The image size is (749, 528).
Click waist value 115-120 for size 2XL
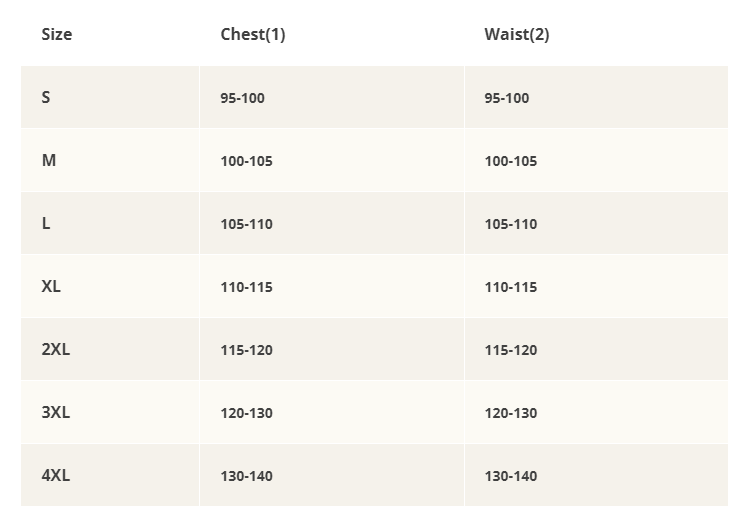tap(510, 350)
